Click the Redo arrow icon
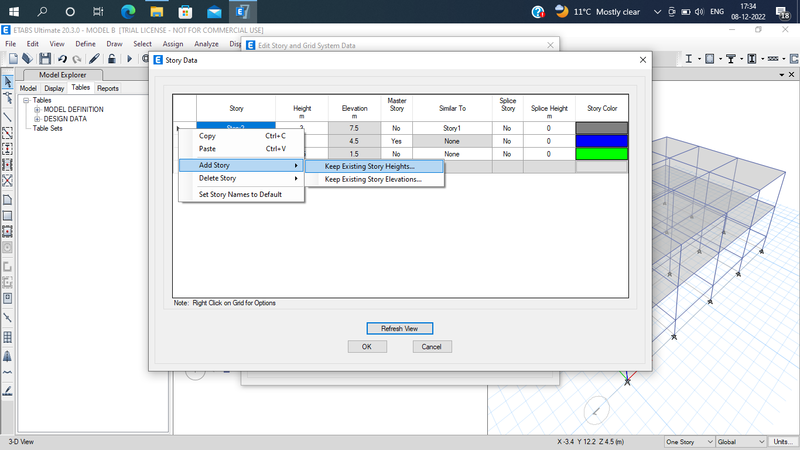Image resolution: width=800 pixels, height=450 pixels. tap(77, 59)
